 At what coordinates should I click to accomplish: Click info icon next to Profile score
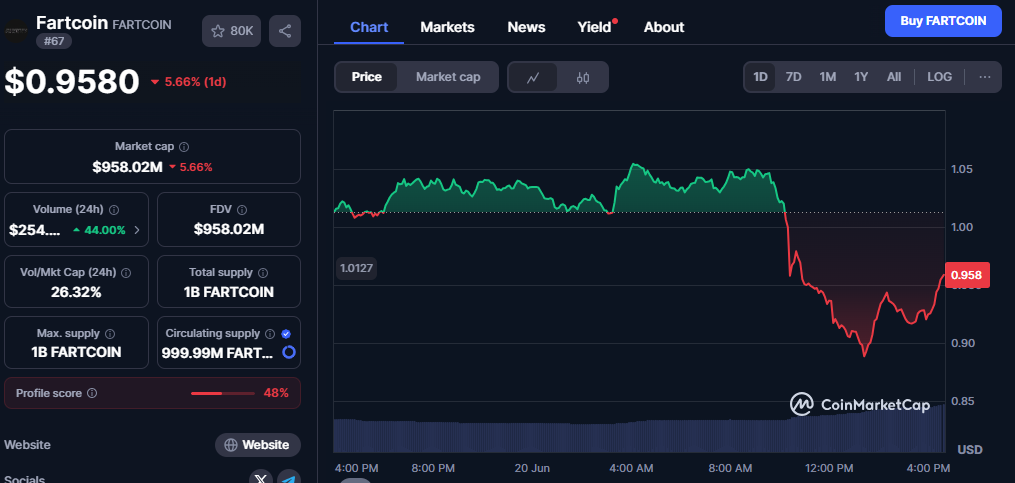point(92,393)
